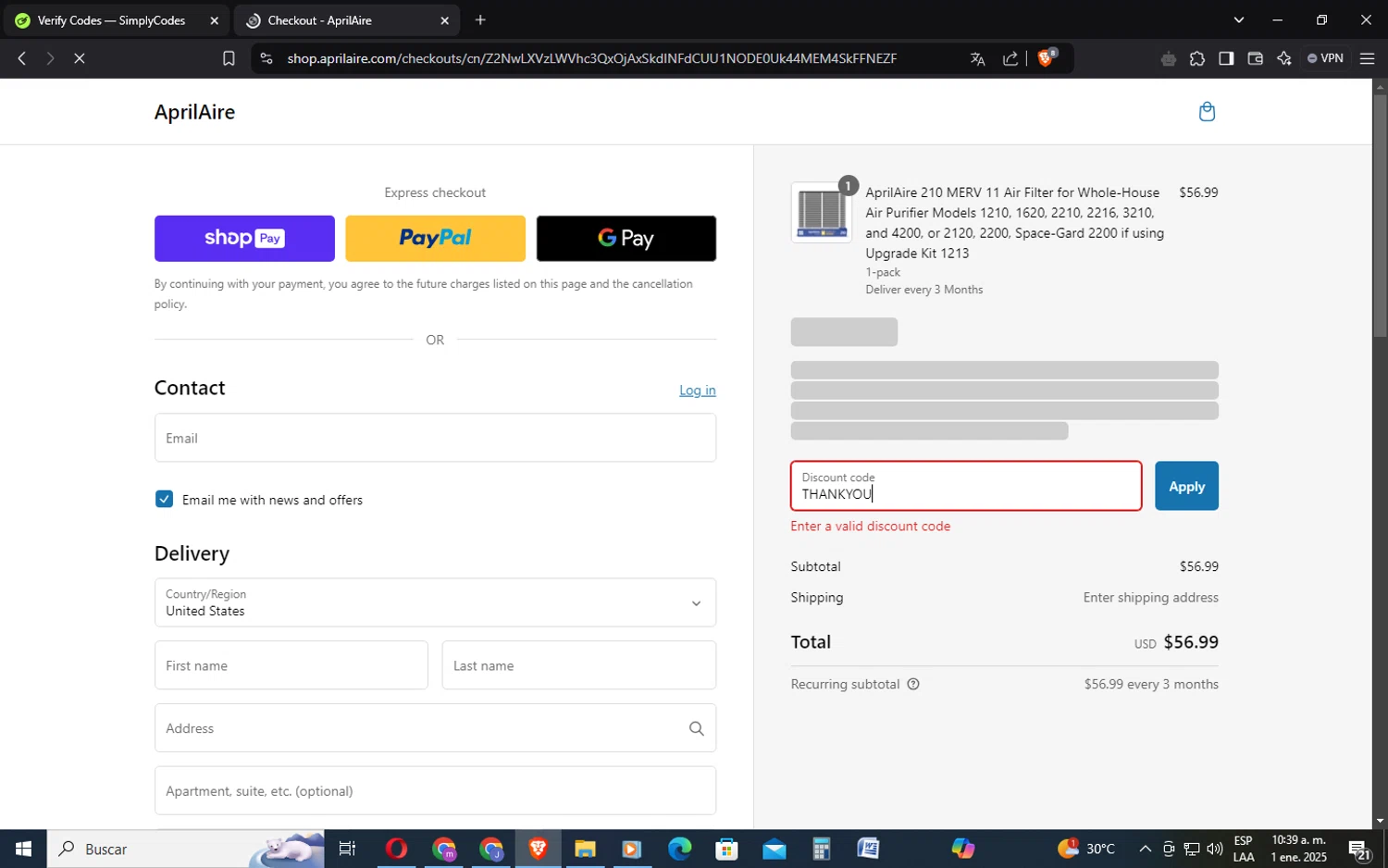Open File Explorer from taskbar
The image size is (1388, 868).
pyautogui.click(x=585, y=849)
